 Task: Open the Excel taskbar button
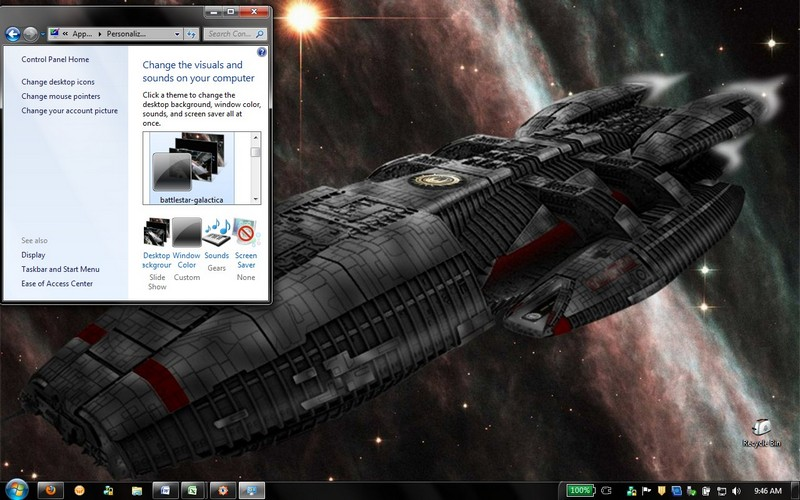coord(194,490)
